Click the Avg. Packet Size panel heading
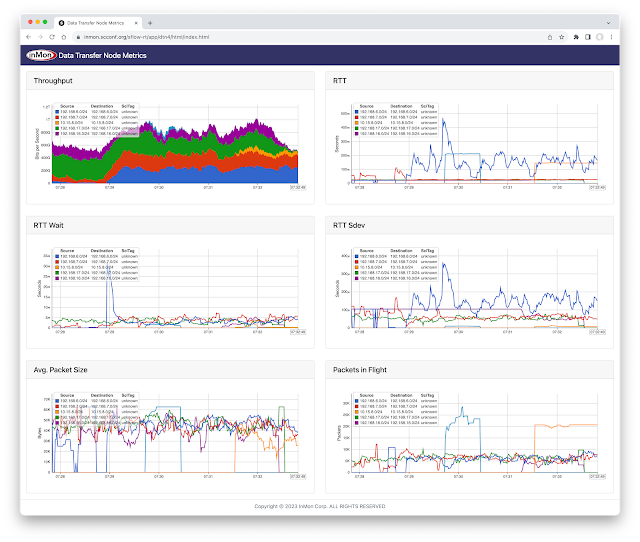The image size is (640, 542). click(x=60, y=370)
